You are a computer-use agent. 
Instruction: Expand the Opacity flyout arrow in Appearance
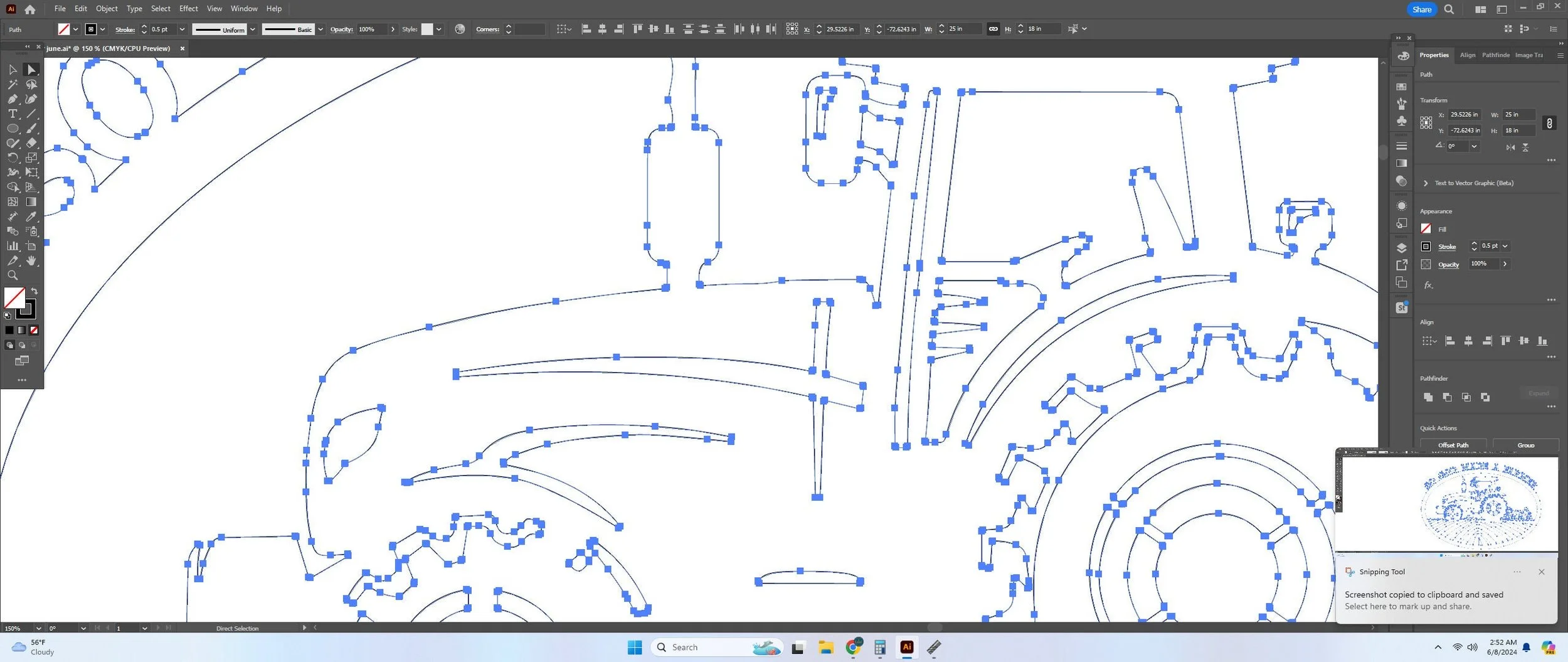click(x=1505, y=264)
